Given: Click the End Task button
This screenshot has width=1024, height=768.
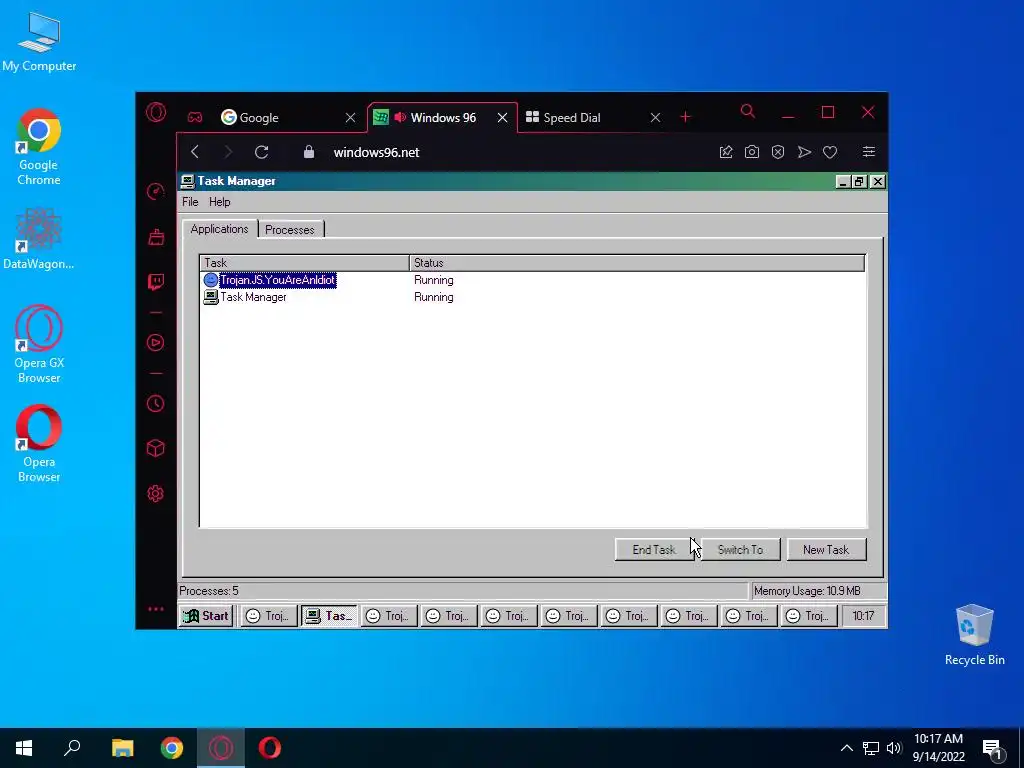Looking at the screenshot, I should pyautogui.click(x=654, y=549).
